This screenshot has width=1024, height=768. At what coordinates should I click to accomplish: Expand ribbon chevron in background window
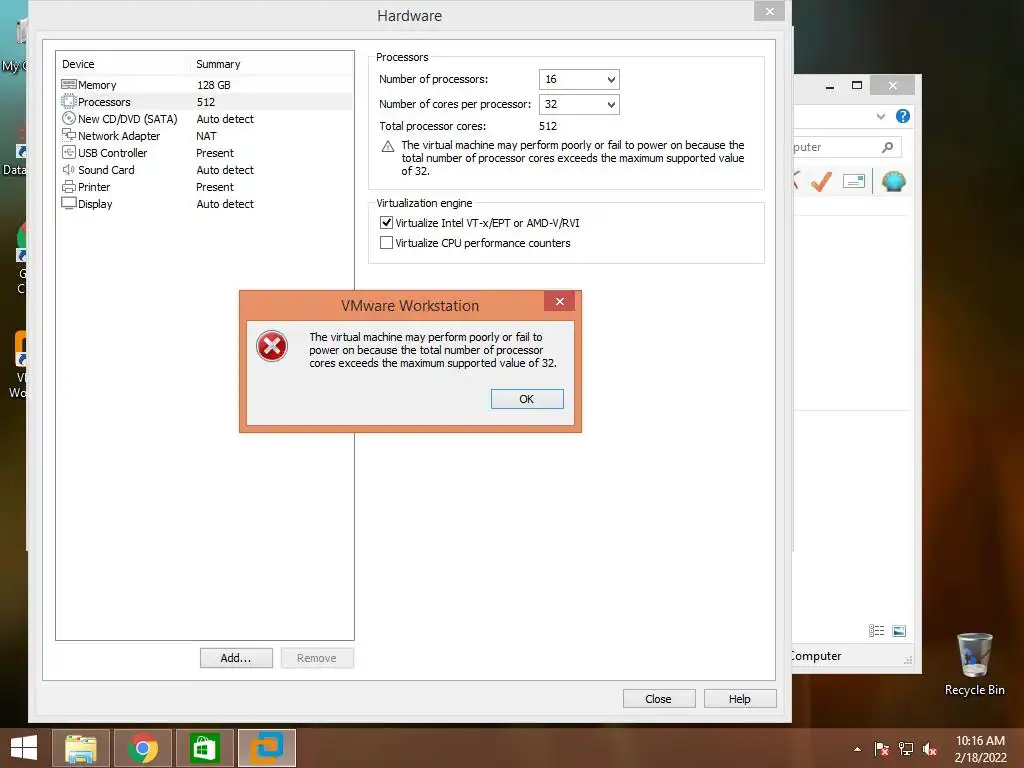(x=880, y=116)
